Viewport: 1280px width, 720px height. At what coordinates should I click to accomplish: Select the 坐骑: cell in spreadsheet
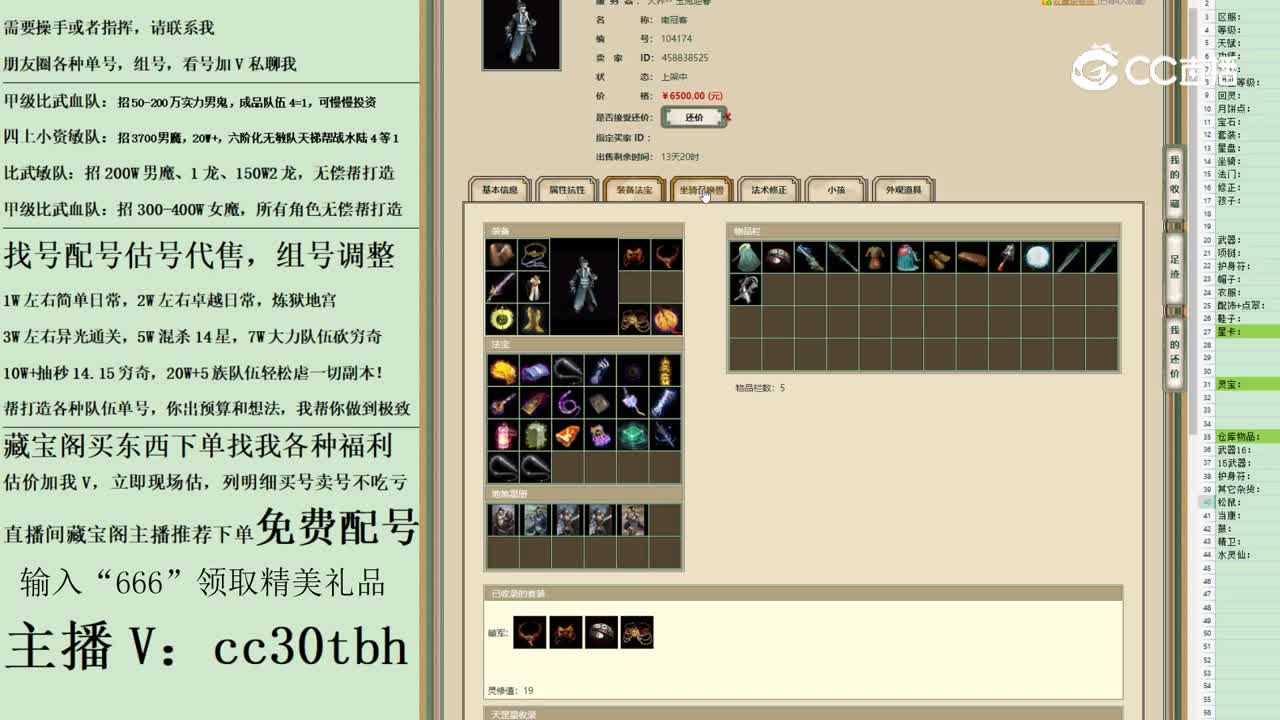1247,161
